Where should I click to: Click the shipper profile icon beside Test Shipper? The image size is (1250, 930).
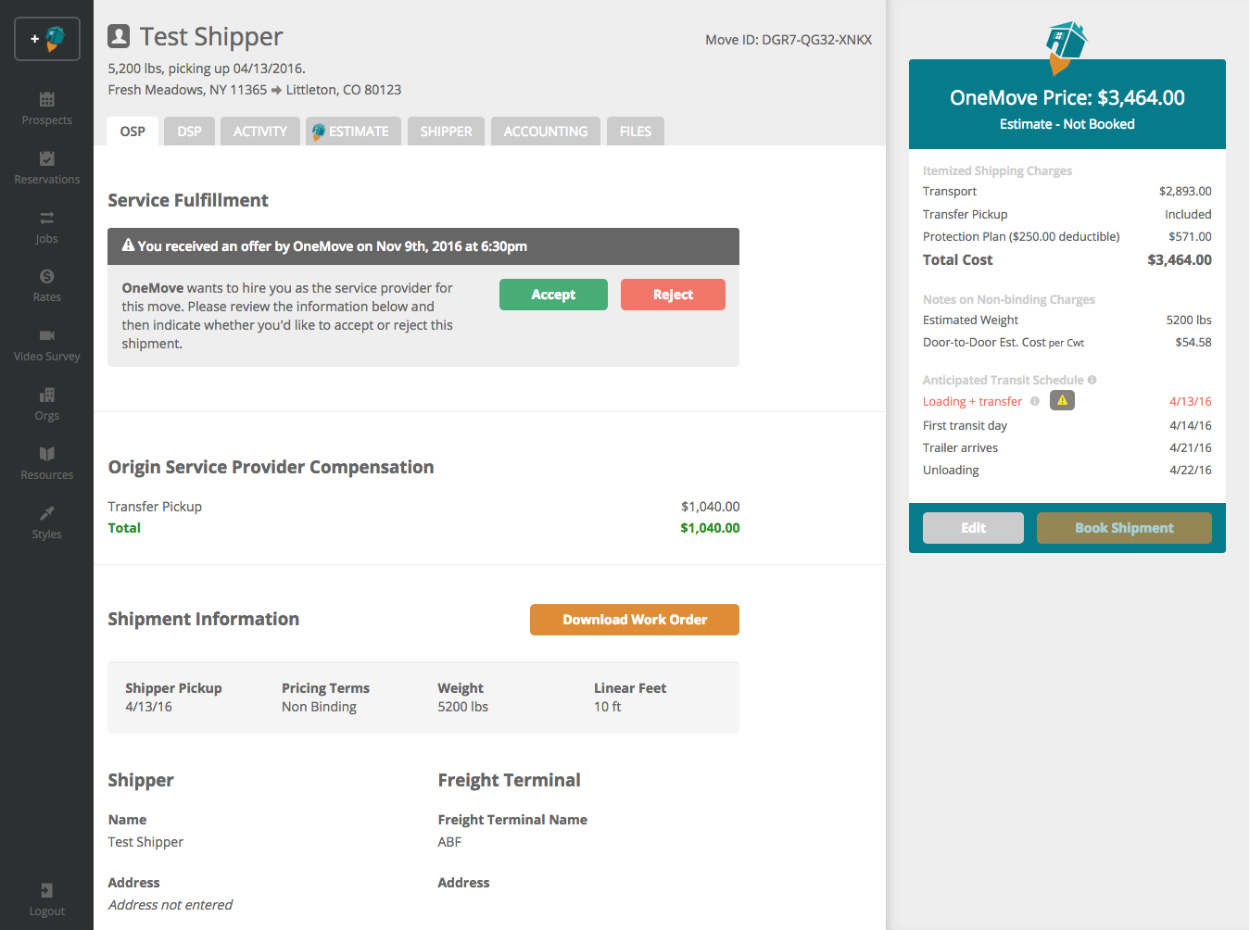(x=119, y=37)
